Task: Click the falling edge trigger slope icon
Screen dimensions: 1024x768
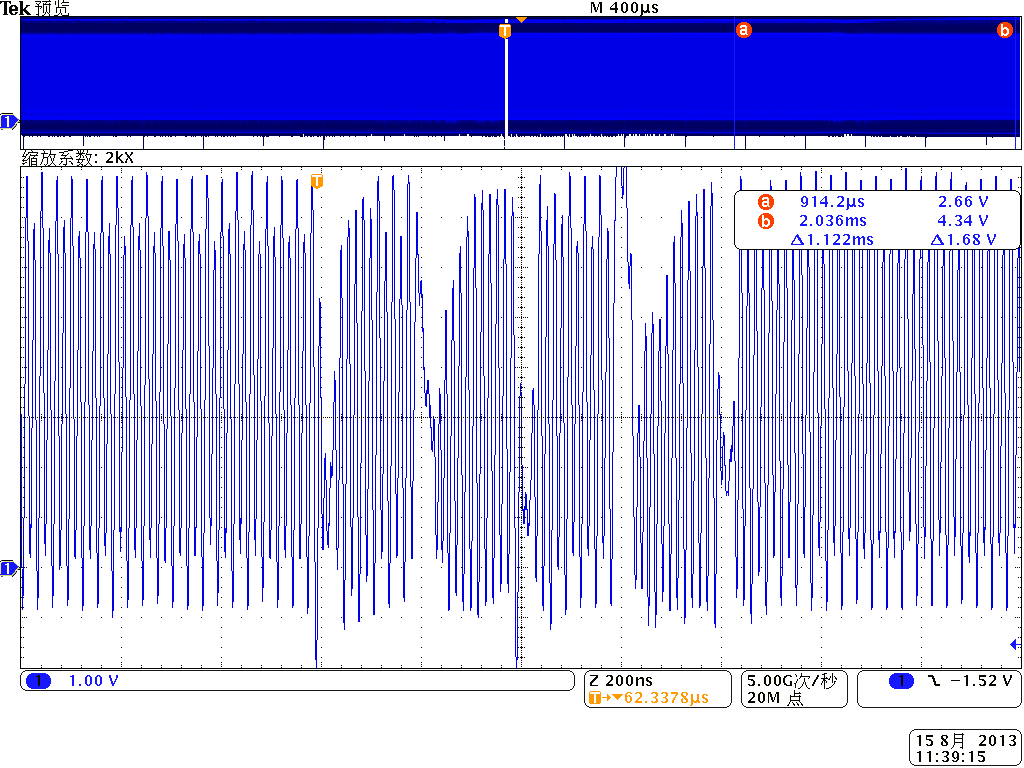Action: [933, 682]
